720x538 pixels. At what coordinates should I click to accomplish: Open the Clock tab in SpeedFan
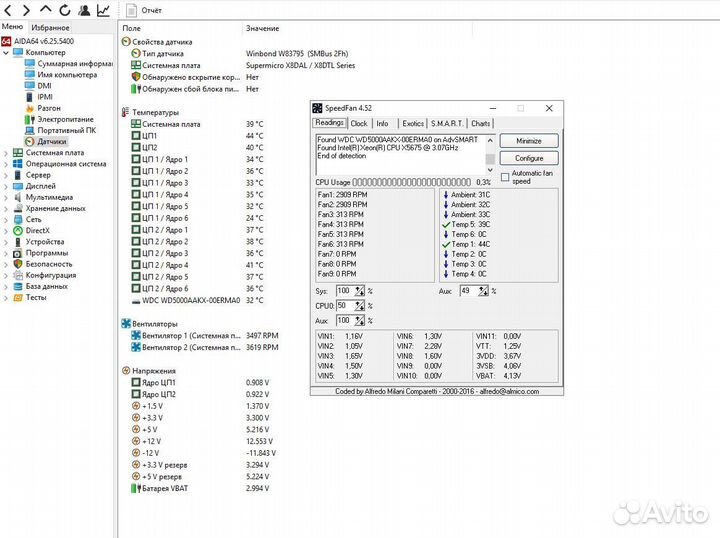359,123
